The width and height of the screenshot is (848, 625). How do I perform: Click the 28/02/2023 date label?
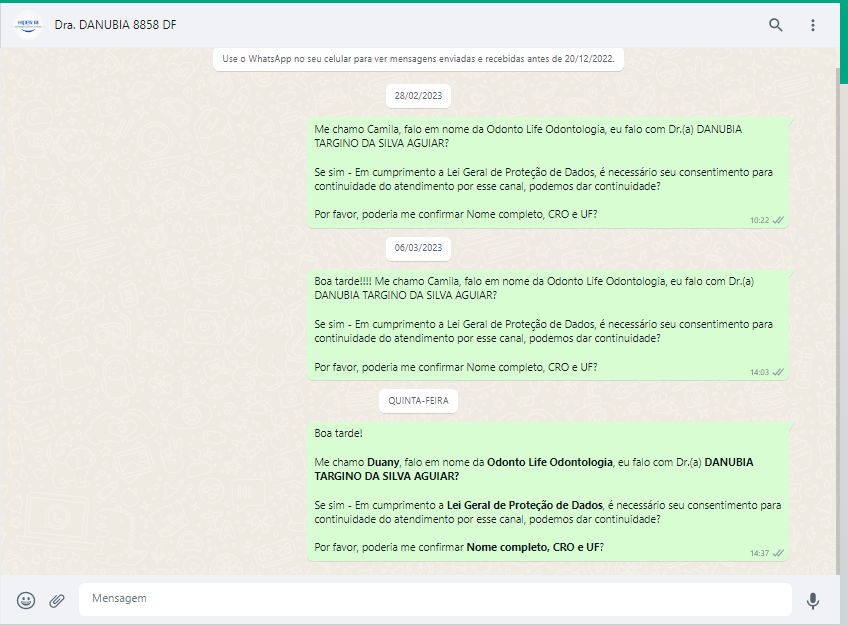(x=418, y=96)
